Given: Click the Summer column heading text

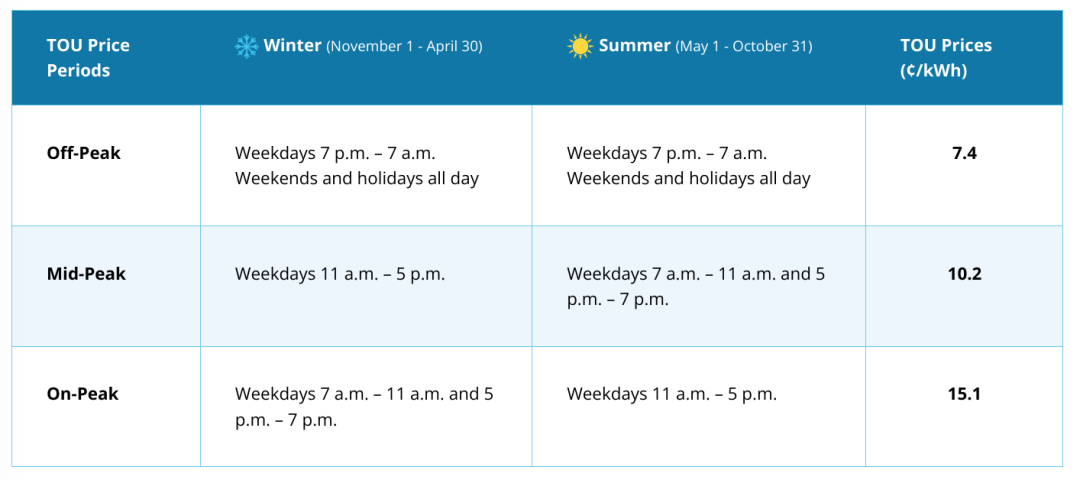Looking at the screenshot, I should [x=634, y=46].
